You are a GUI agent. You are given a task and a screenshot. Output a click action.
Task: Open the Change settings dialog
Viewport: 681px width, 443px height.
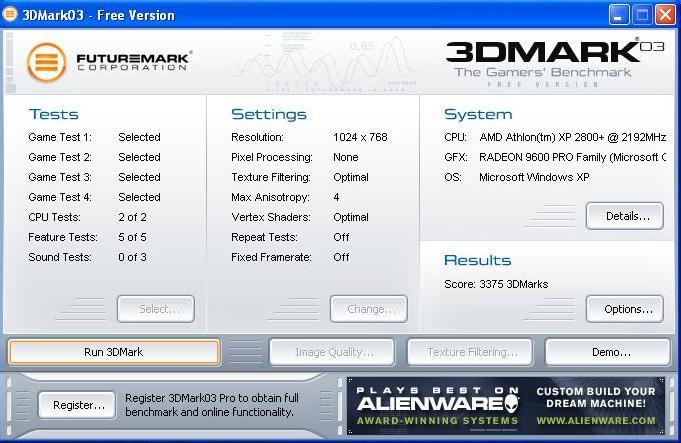[x=369, y=309]
